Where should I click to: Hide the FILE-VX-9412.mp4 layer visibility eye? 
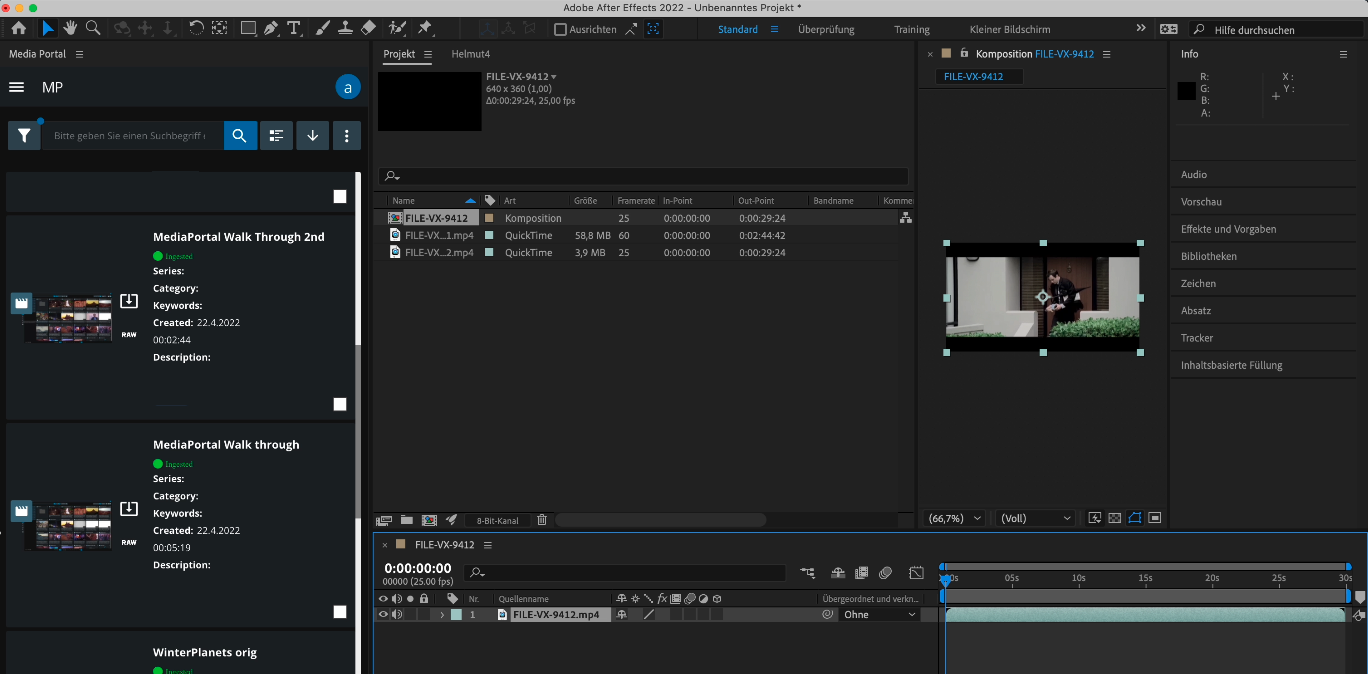[382, 614]
